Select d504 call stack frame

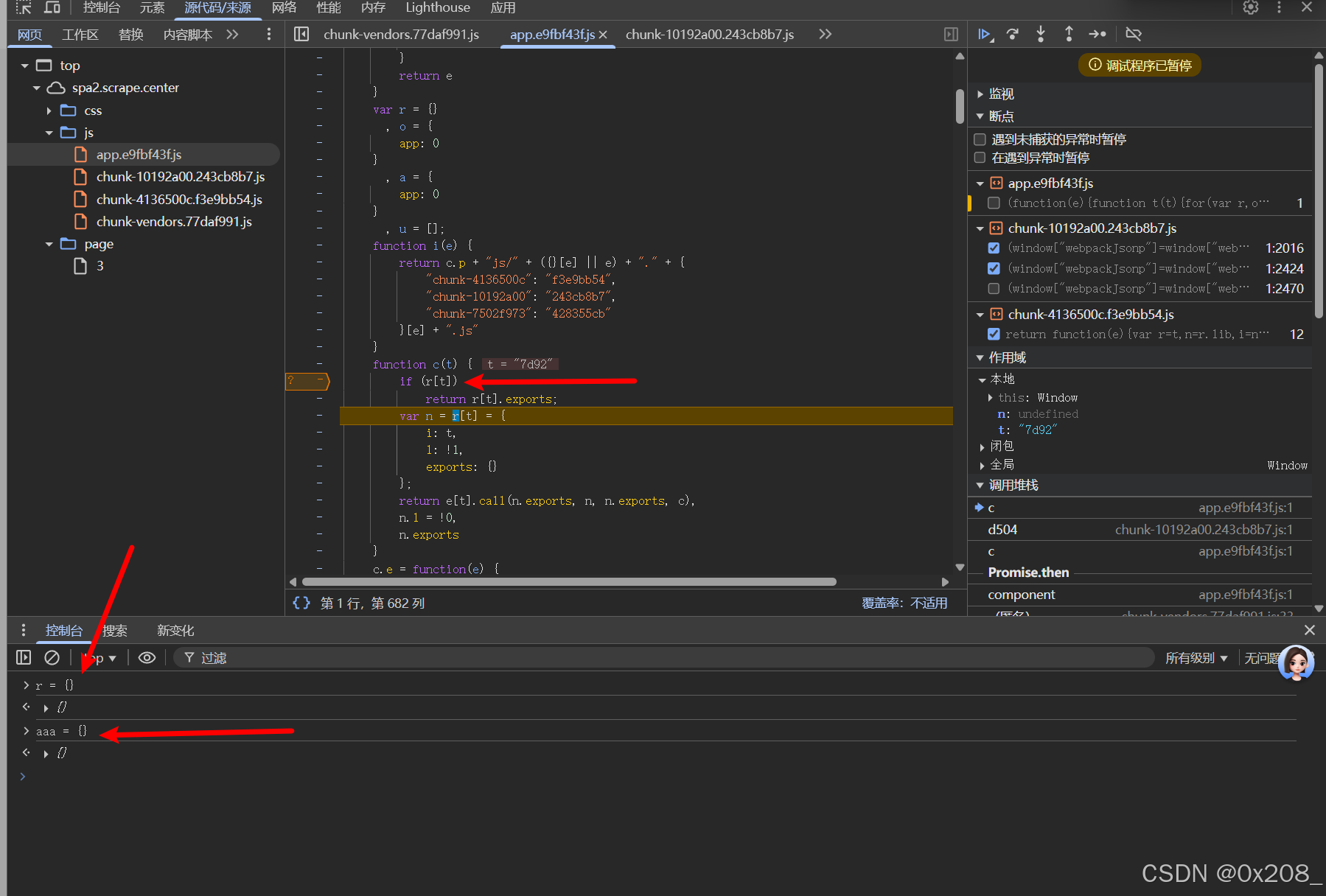pyautogui.click(x=1140, y=530)
